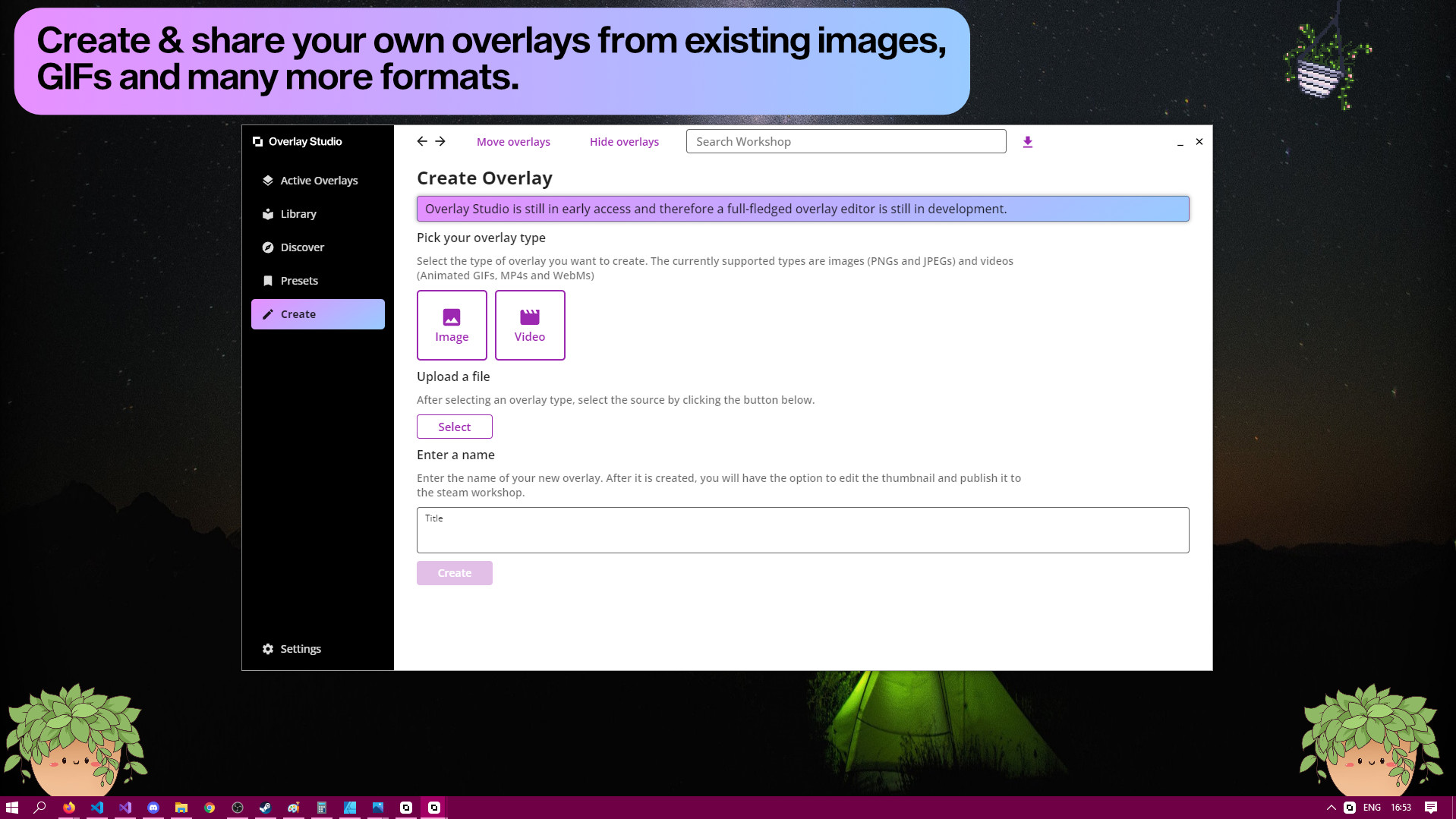This screenshot has width=1456, height=819.
Task: Choose the Image overlay type
Action: pyautogui.click(x=452, y=325)
